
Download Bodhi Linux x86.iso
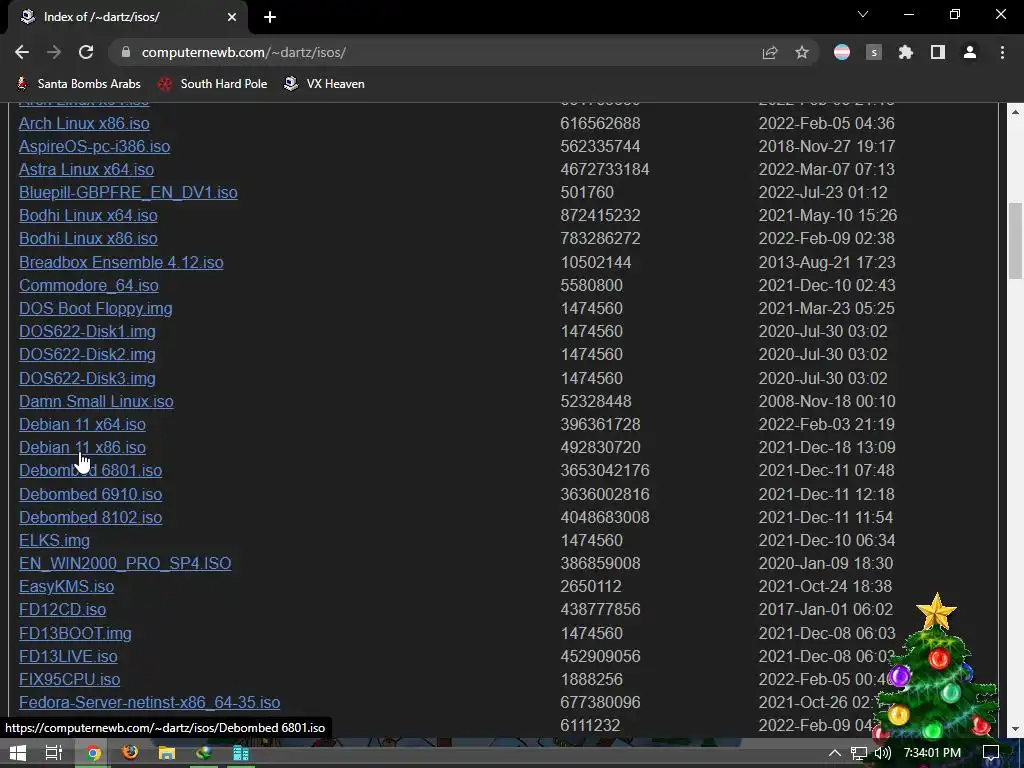pyautogui.click(x=88, y=238)
